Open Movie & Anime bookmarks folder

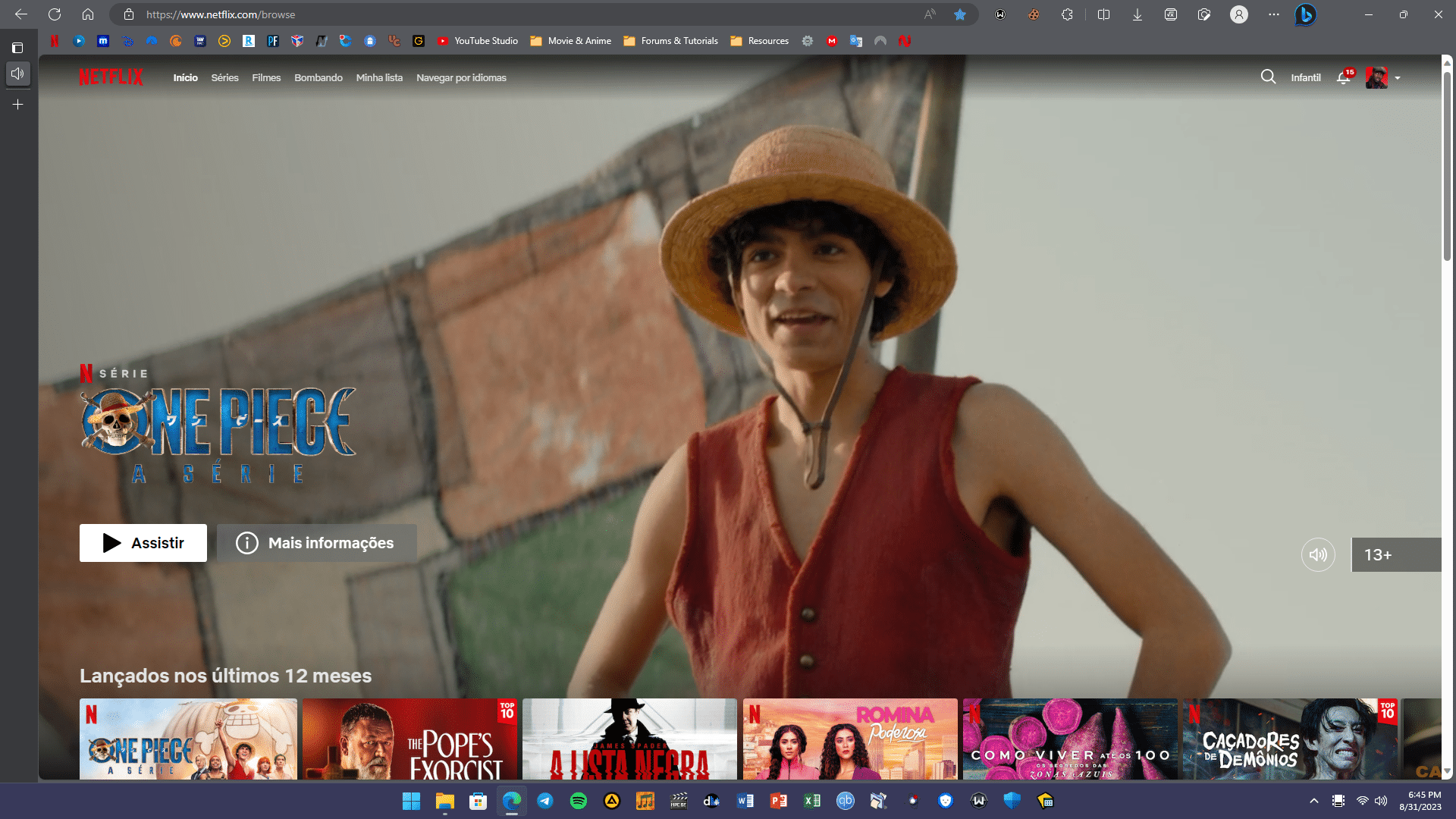coord(571,41)
